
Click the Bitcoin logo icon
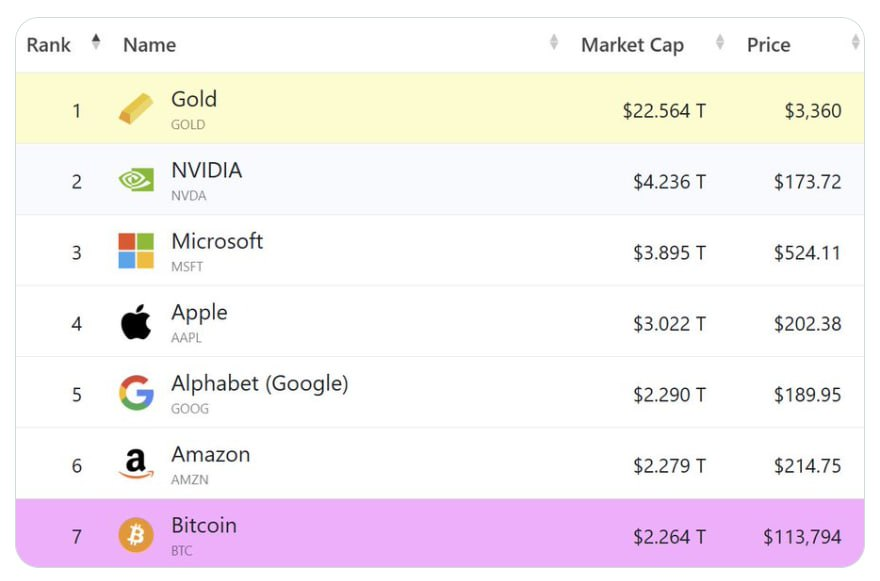click(x=136, y=535)
